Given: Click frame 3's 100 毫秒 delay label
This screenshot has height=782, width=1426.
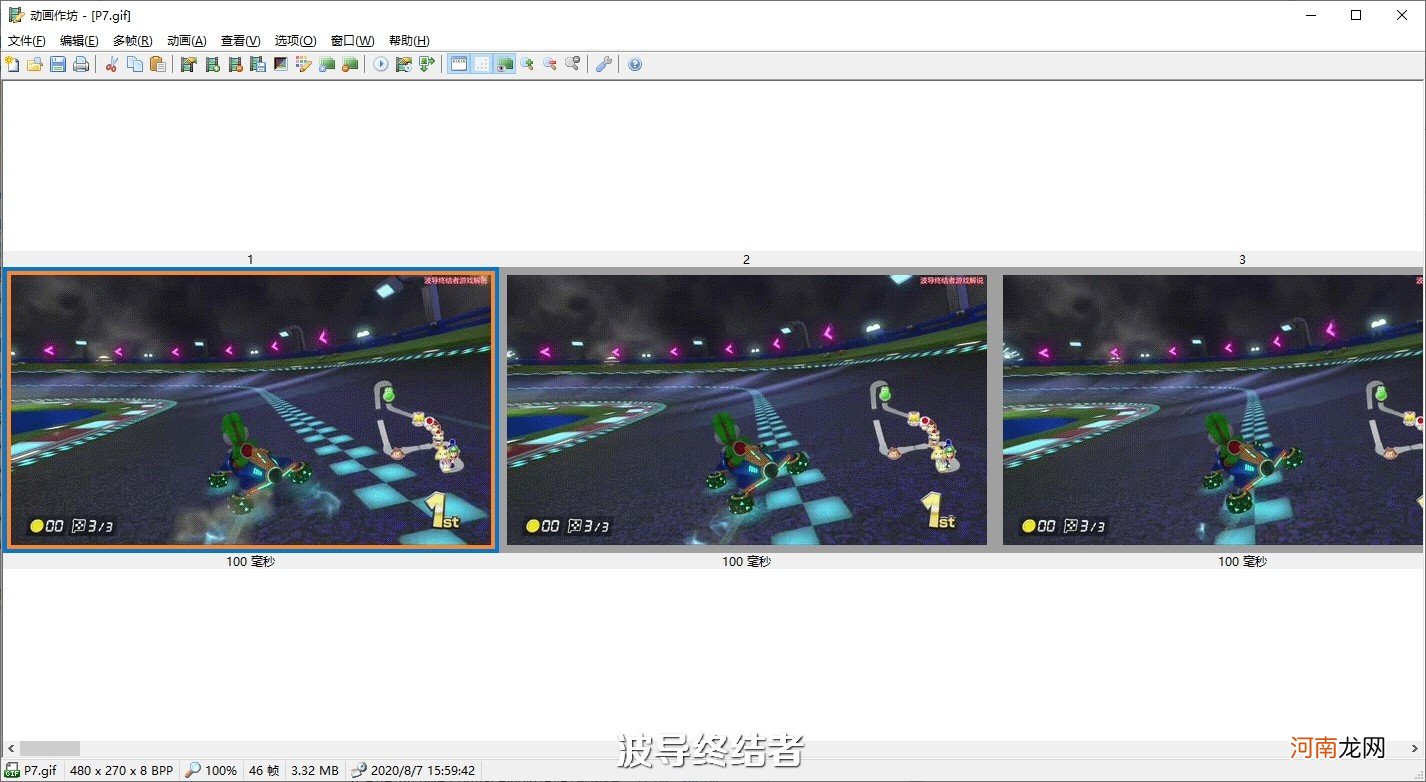Looking at the screenshot, I should (1242, 562).
